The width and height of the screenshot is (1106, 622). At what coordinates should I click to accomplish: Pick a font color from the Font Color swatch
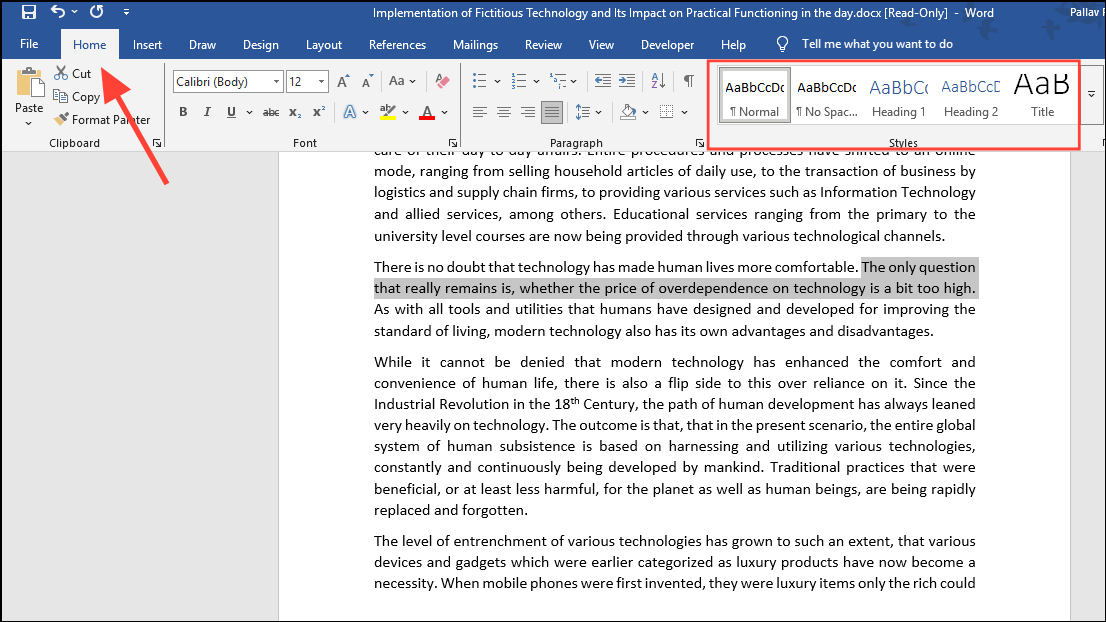coord(425,111)
